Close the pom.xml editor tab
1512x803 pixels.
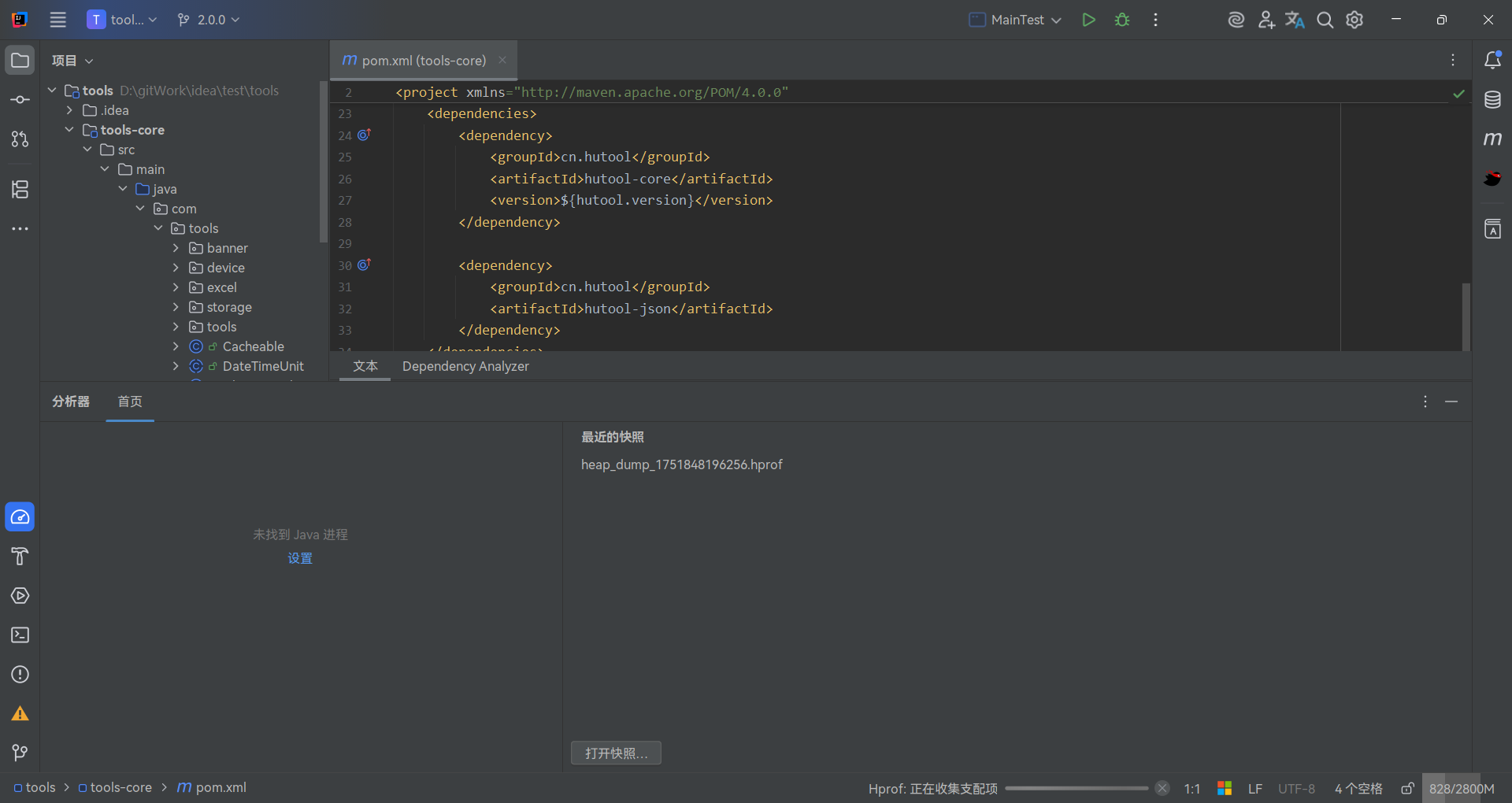[502, 60]
